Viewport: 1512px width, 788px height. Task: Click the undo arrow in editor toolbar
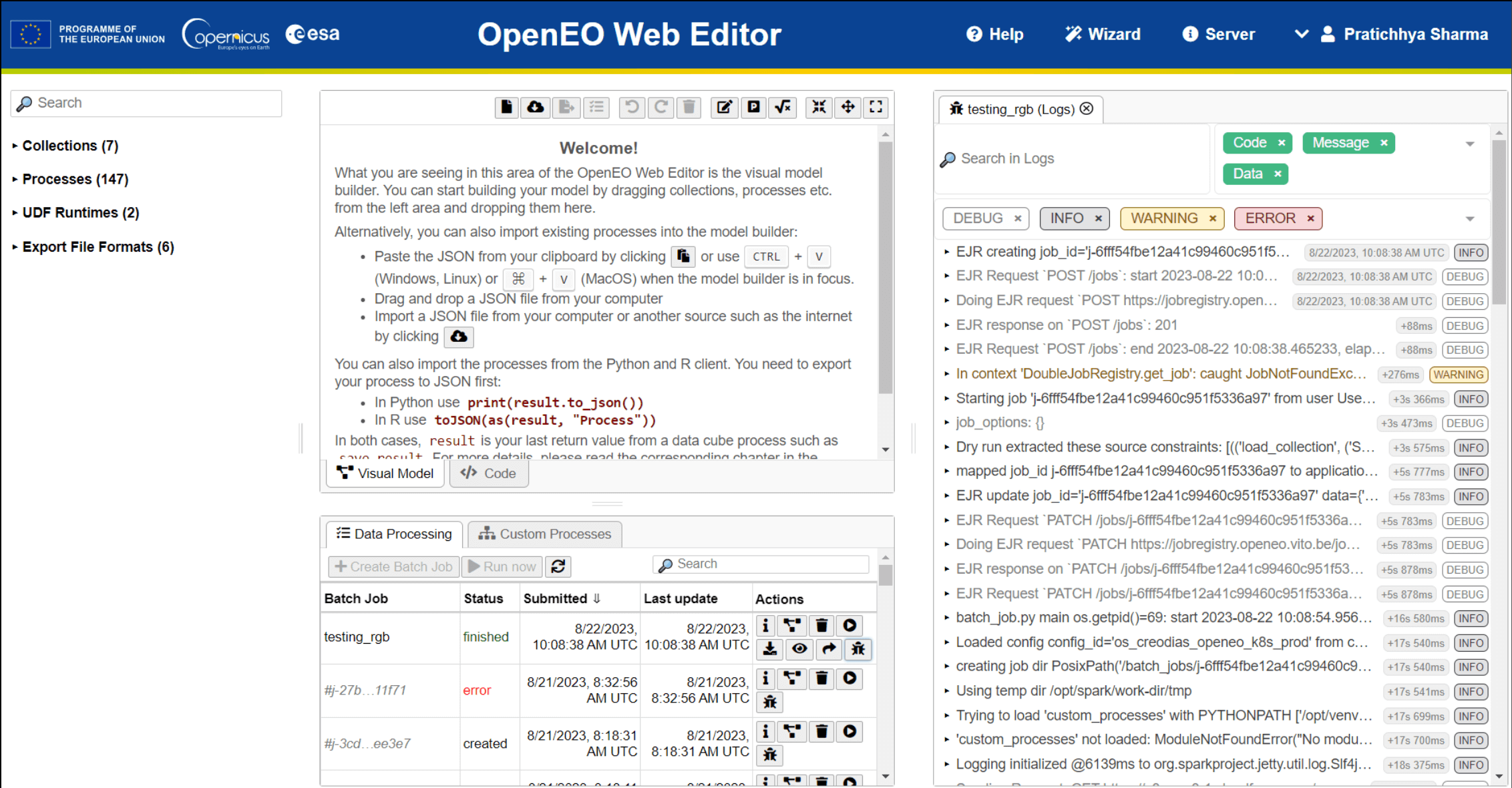point(632,107)
